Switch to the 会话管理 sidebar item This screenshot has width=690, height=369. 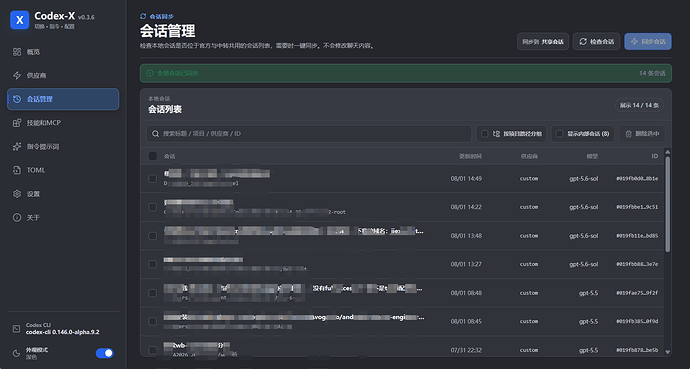[63, 99]
